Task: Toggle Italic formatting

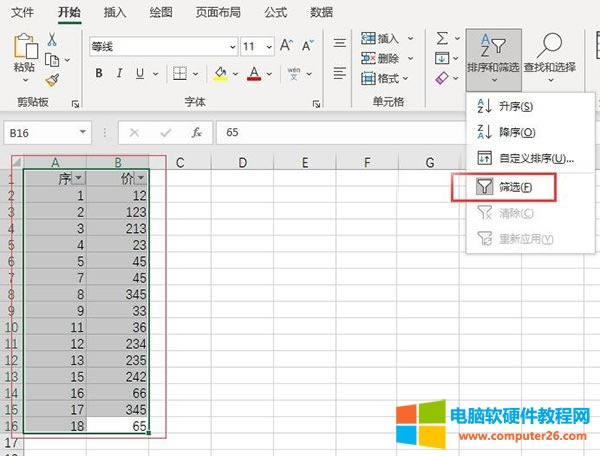Action: pos(120,73)
